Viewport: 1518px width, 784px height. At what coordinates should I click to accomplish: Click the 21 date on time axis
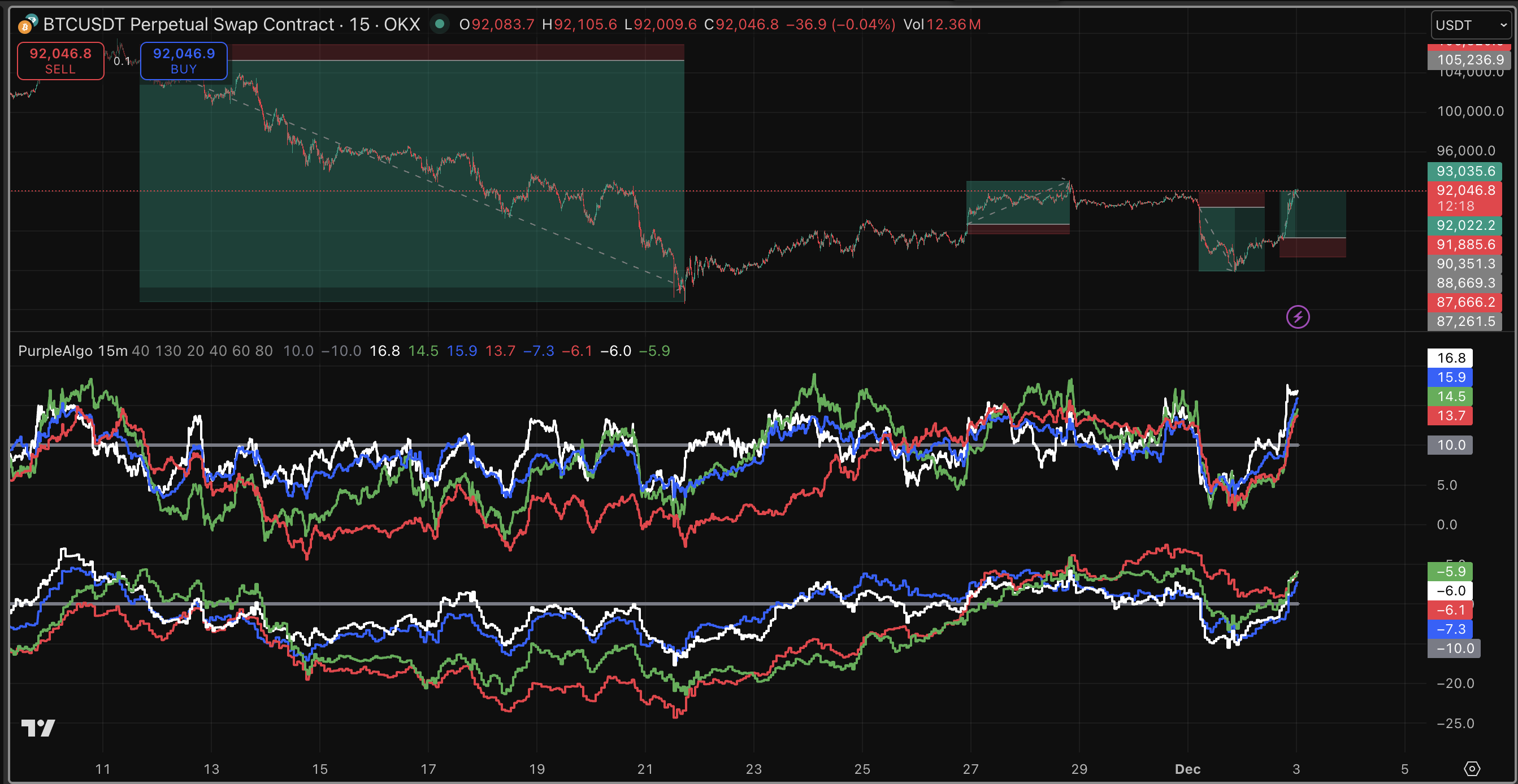645,769
